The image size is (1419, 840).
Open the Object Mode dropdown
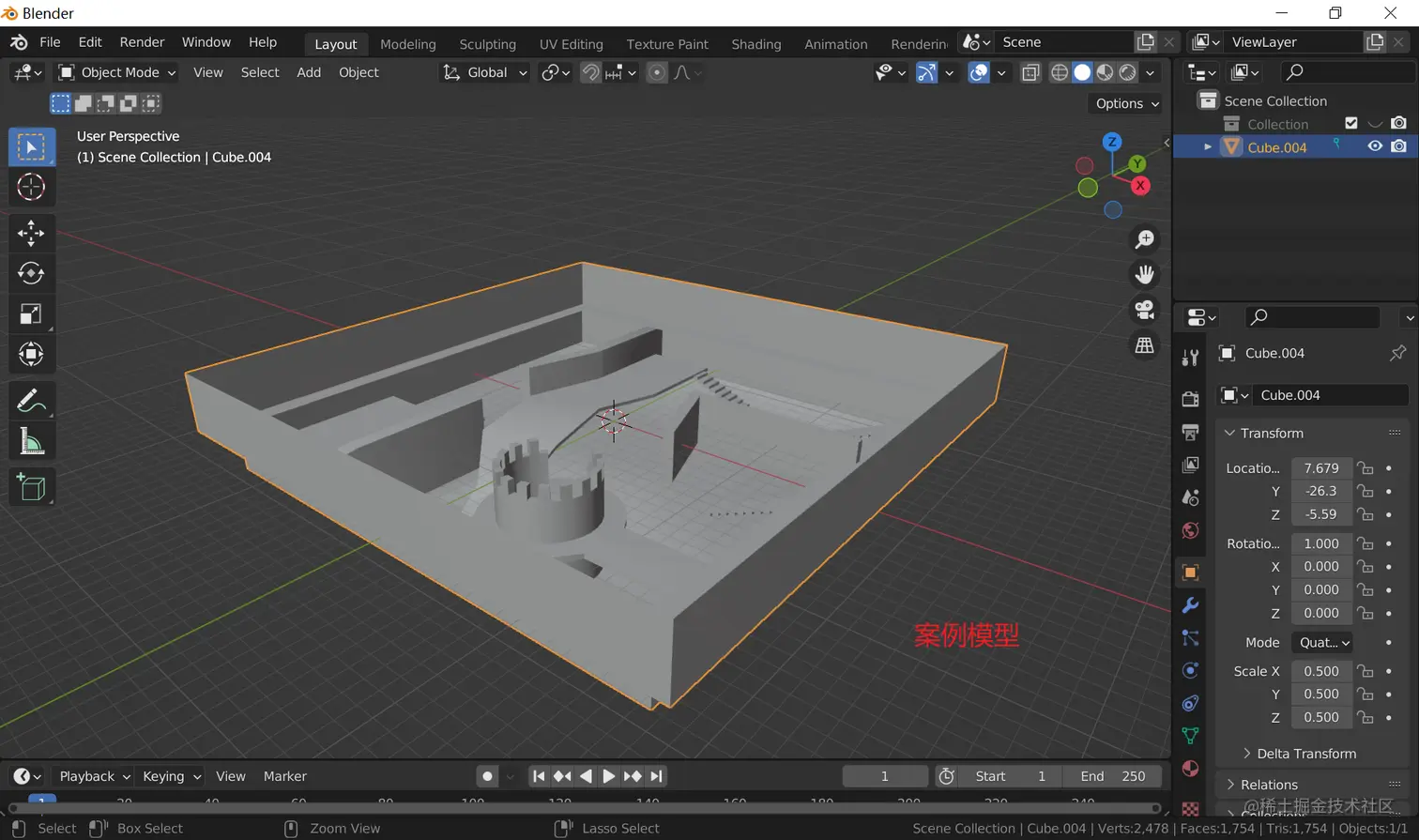(117, 72)
